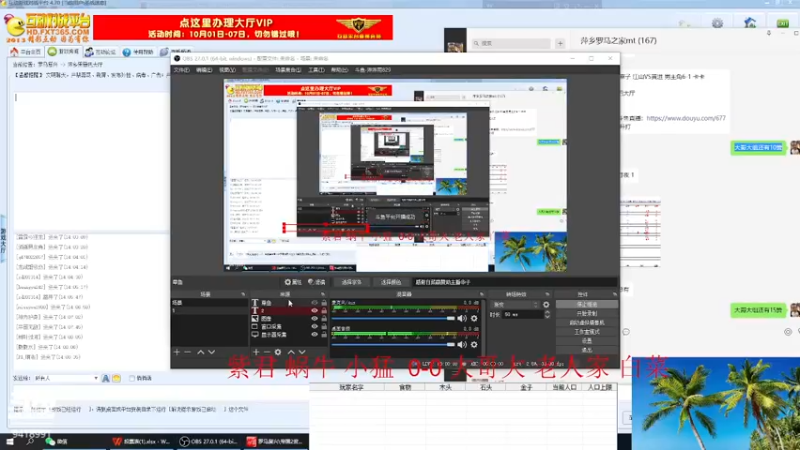
Task: Open the 编辑(E) menu in OBS
Action: point(204,70)
